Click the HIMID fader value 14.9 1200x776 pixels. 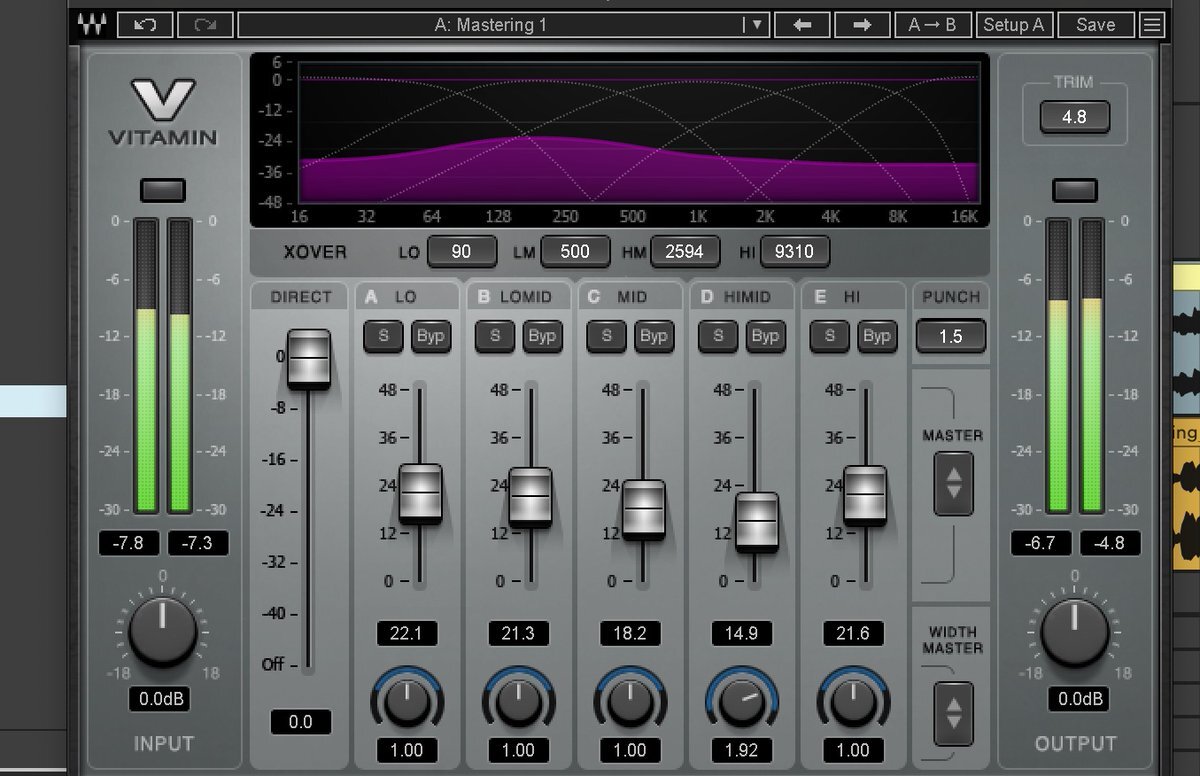[742, 633]
